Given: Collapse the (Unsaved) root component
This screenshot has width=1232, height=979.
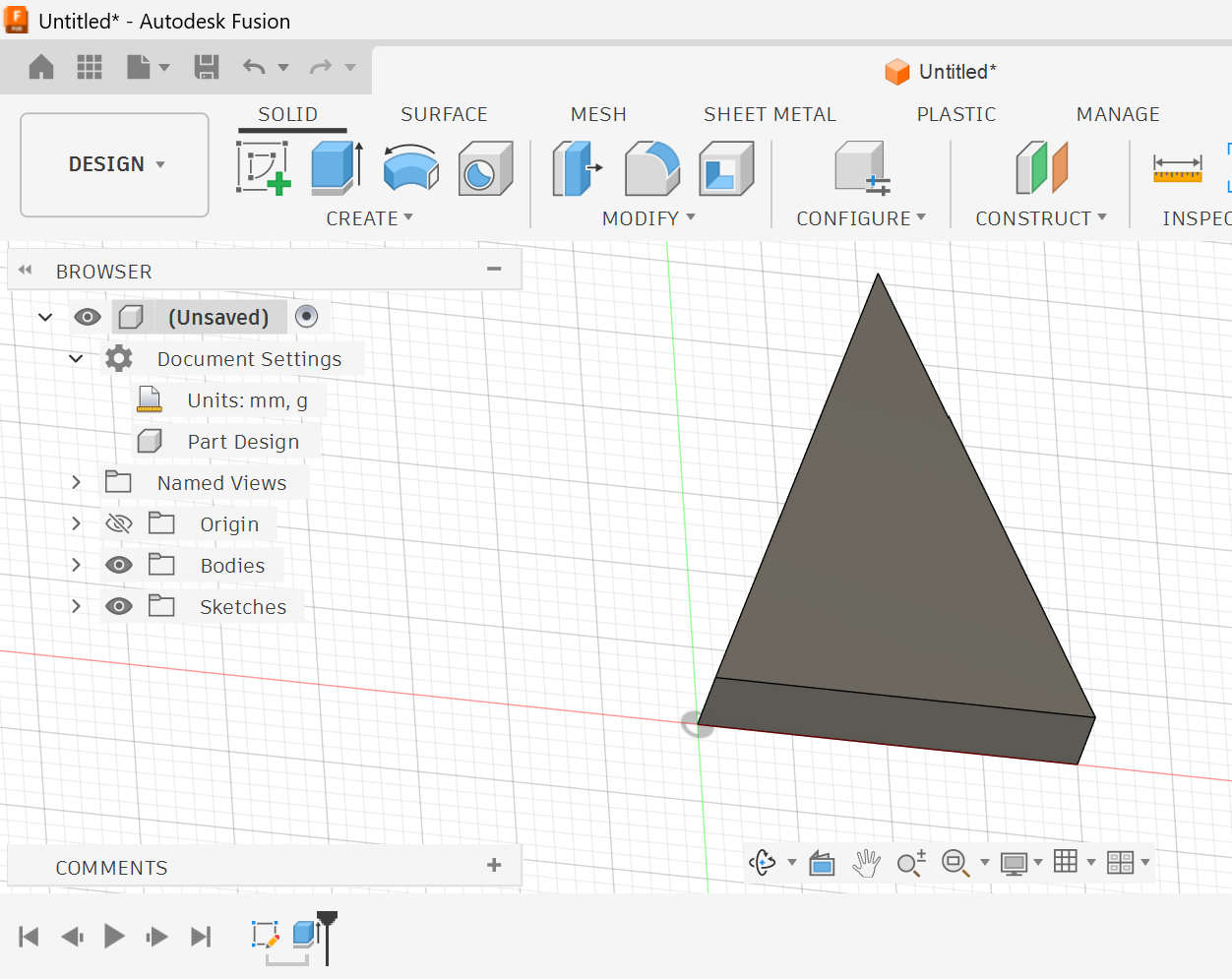Looking at the screenshot, I should click(x=45, y=317).
